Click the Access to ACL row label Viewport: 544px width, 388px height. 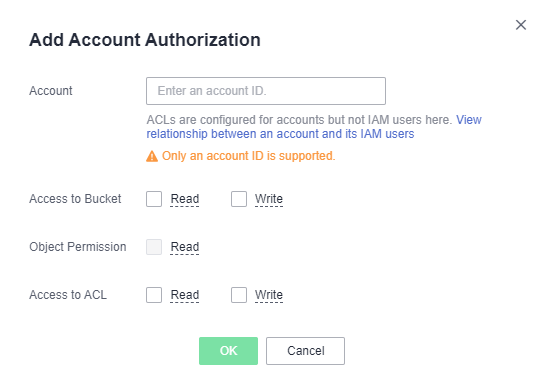[x=68, y=295]
